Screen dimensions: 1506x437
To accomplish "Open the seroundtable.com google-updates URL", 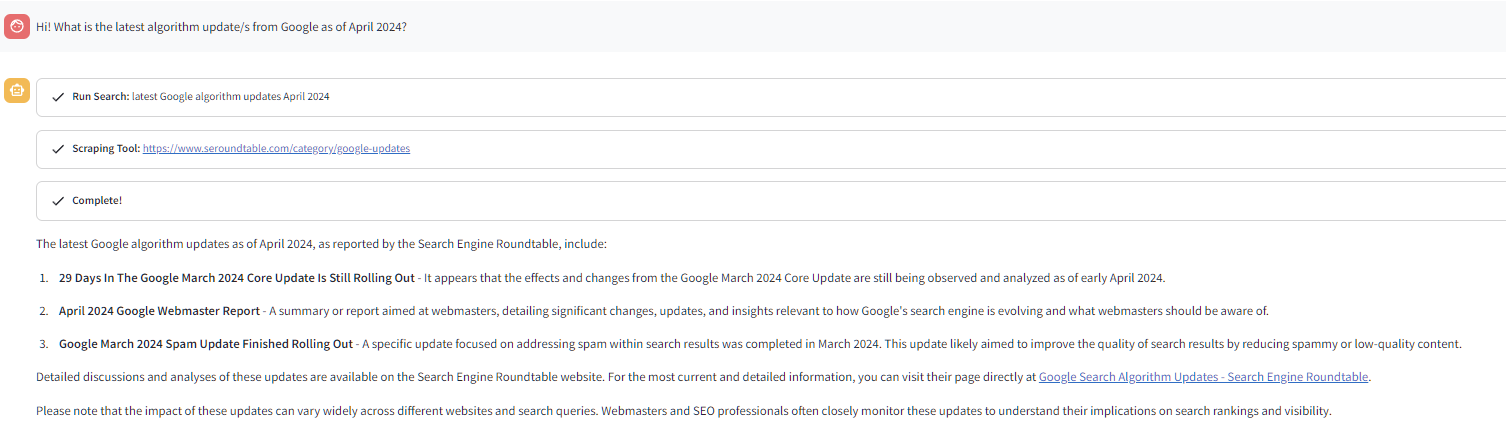I will [x=276, y=149].
